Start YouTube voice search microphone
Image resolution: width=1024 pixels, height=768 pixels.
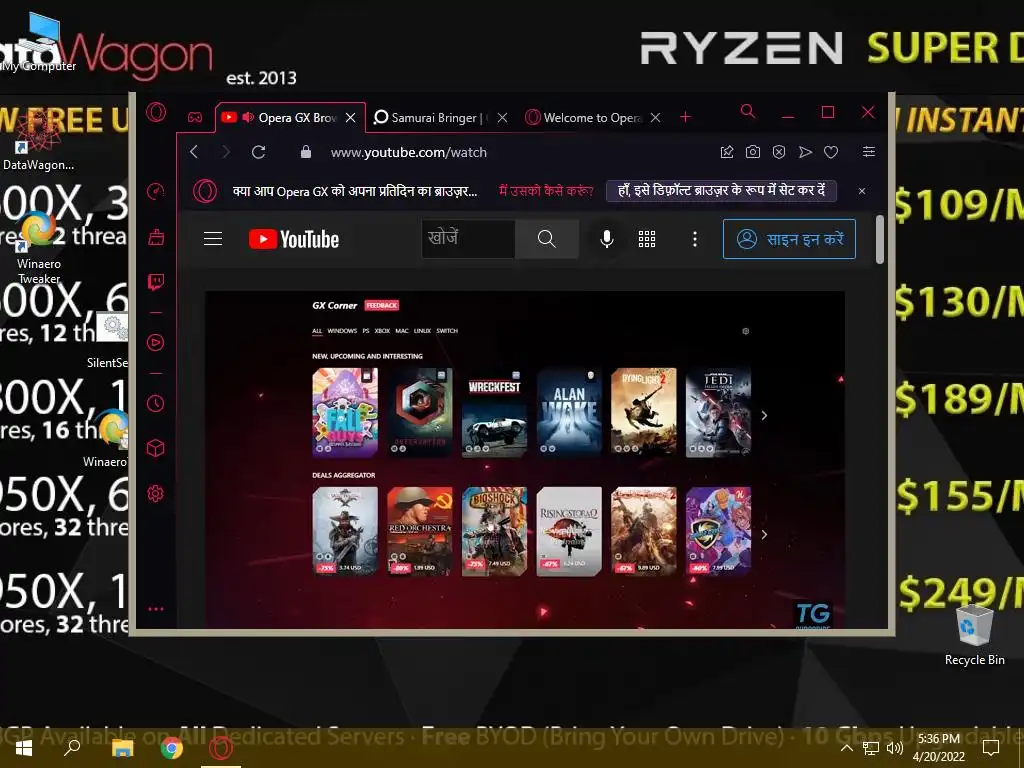point(607,239)
